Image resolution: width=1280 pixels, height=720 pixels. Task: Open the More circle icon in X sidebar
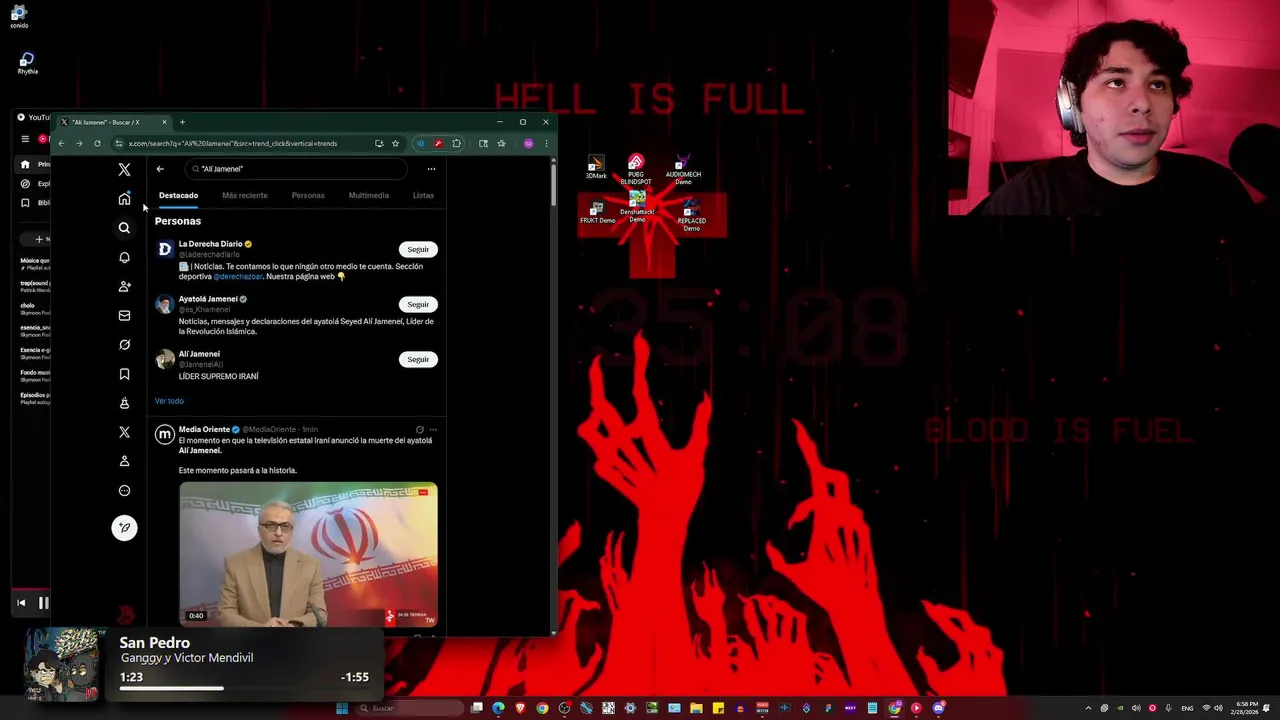pyautogui.click(x=124, y=490)
